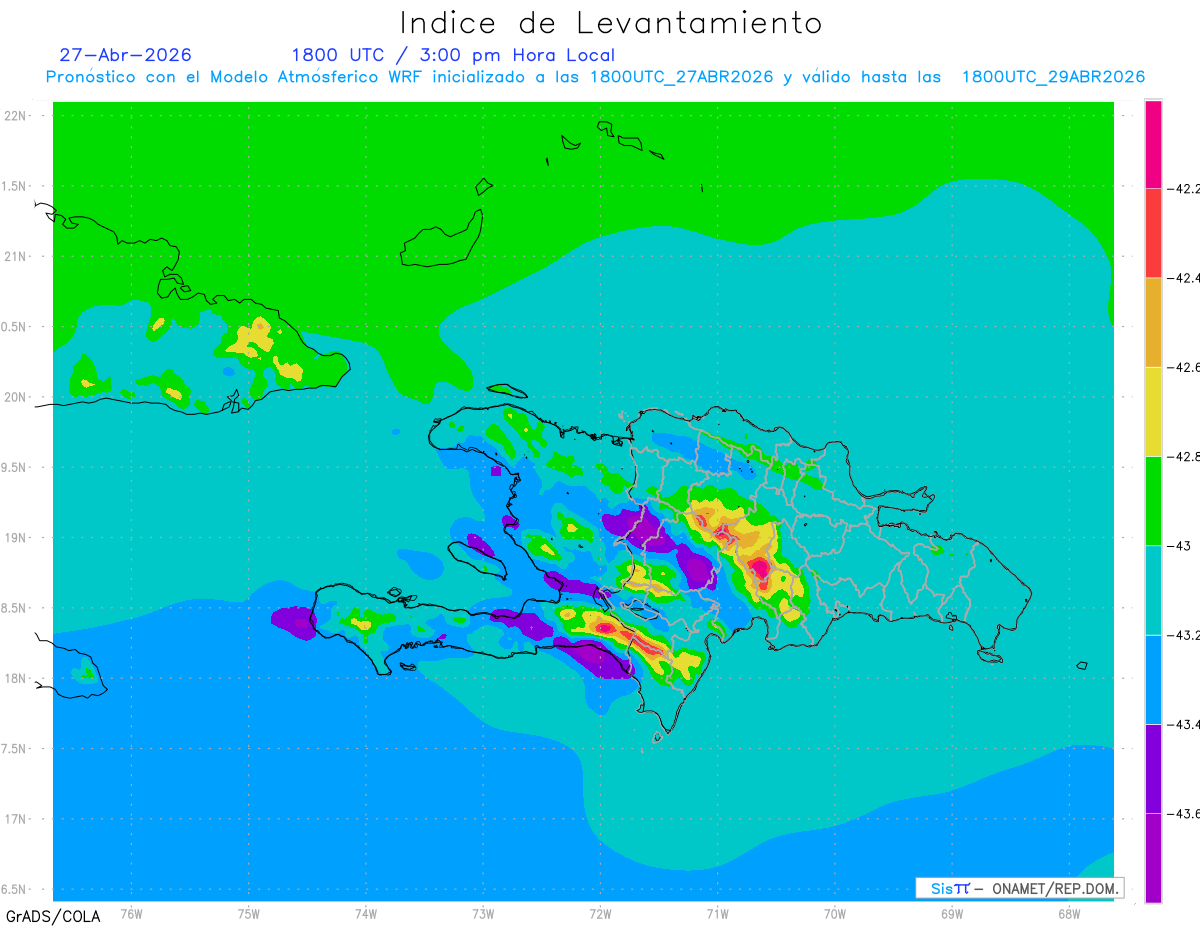Screen dimensions: 1200x927
Task: Click the 72W longitude axis label
Action: point(600,913)
